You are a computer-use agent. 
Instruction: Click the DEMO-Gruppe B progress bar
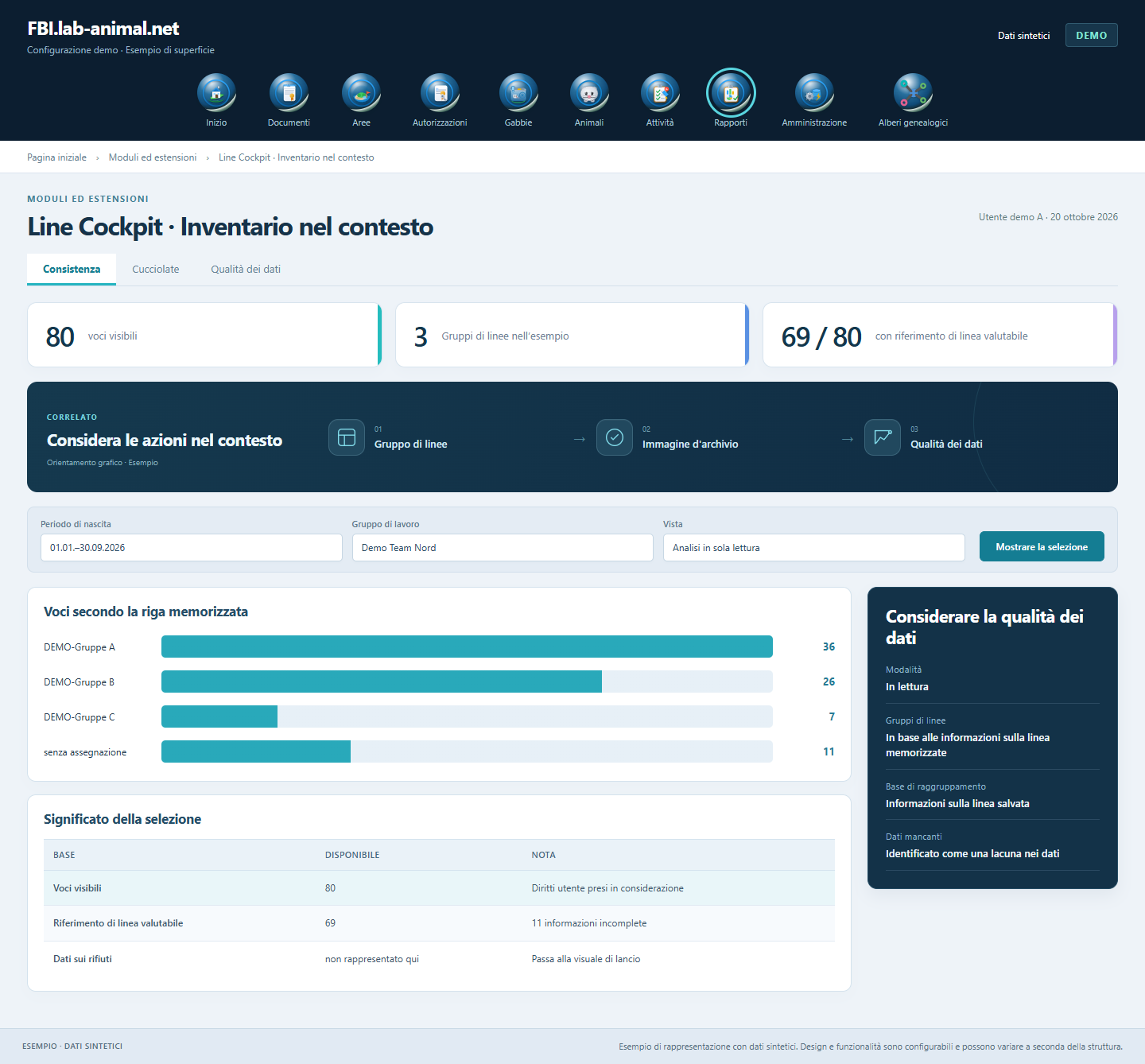tap(467, 682)
